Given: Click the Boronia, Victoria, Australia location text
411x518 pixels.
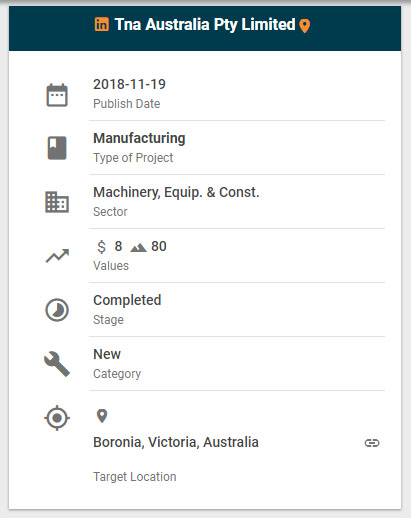Looking at the screenshot, I should (x=176, y=442).
